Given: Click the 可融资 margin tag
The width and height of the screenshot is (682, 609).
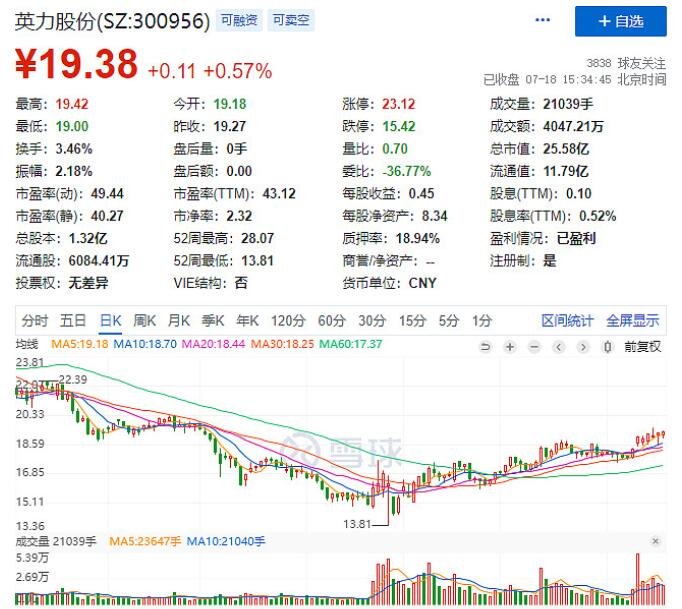Looking at the screenshot, I should click(239, 20).
